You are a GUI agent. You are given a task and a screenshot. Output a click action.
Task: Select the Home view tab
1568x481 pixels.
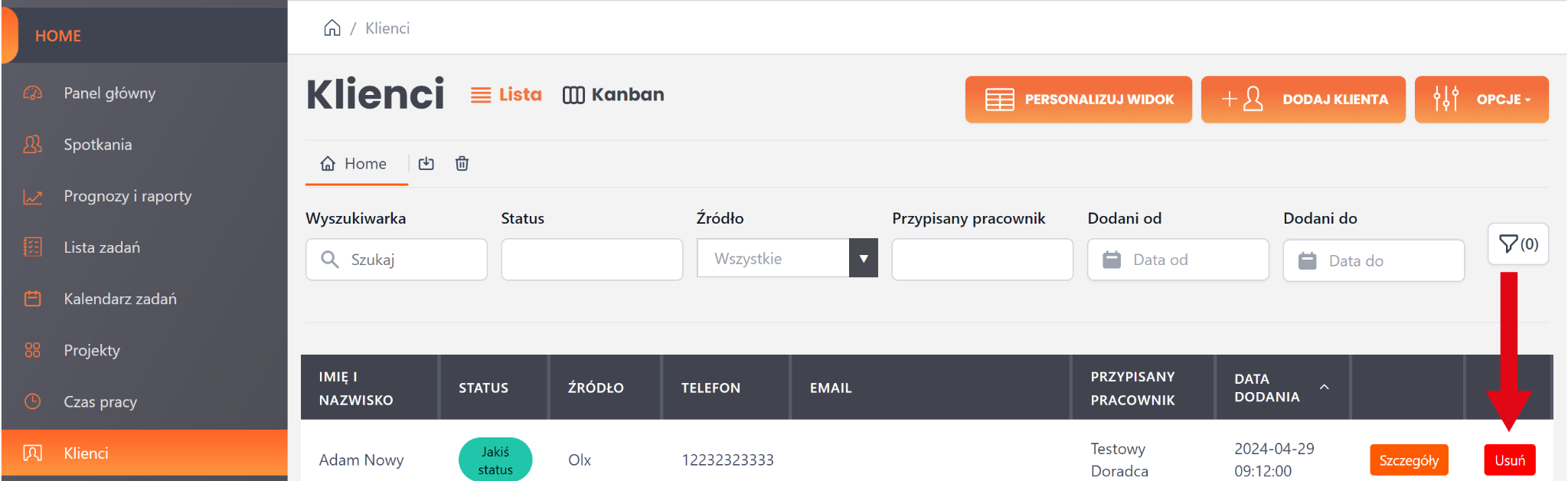pyautogui.click(x=355, y=164)
